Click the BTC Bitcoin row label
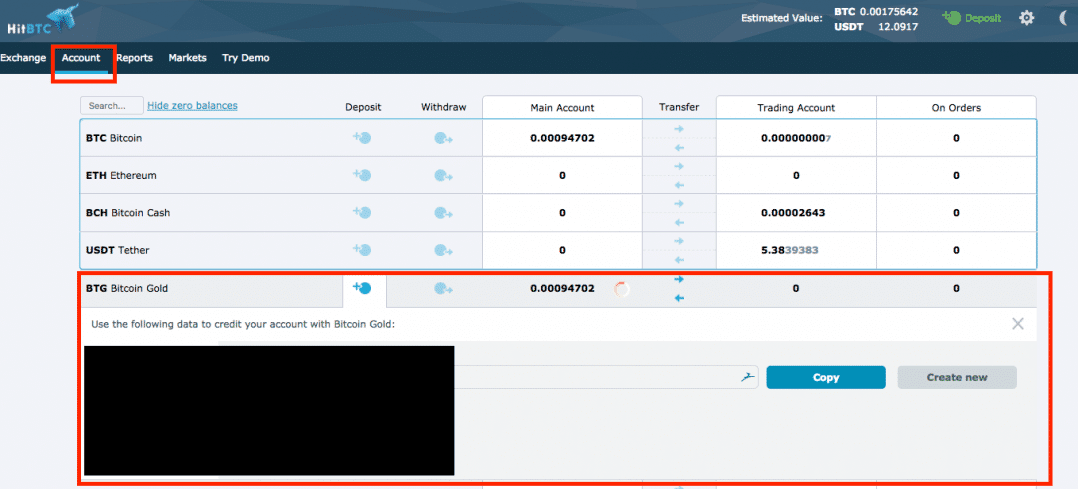 (114, 138)
